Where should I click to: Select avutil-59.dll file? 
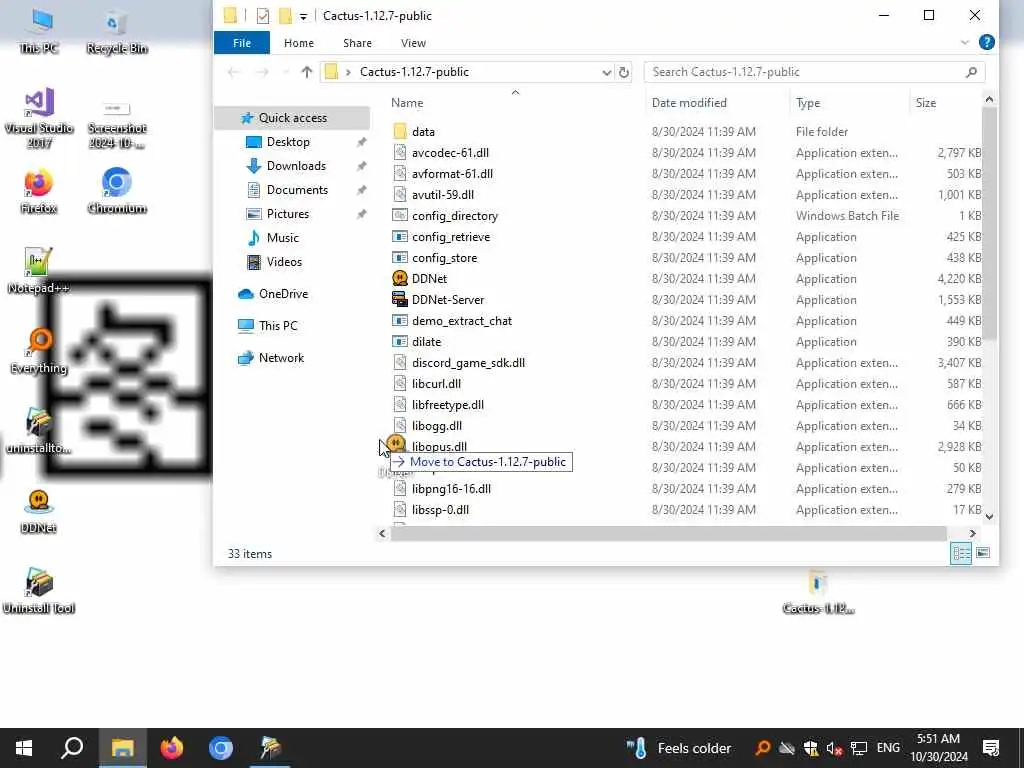click(443, 195)
